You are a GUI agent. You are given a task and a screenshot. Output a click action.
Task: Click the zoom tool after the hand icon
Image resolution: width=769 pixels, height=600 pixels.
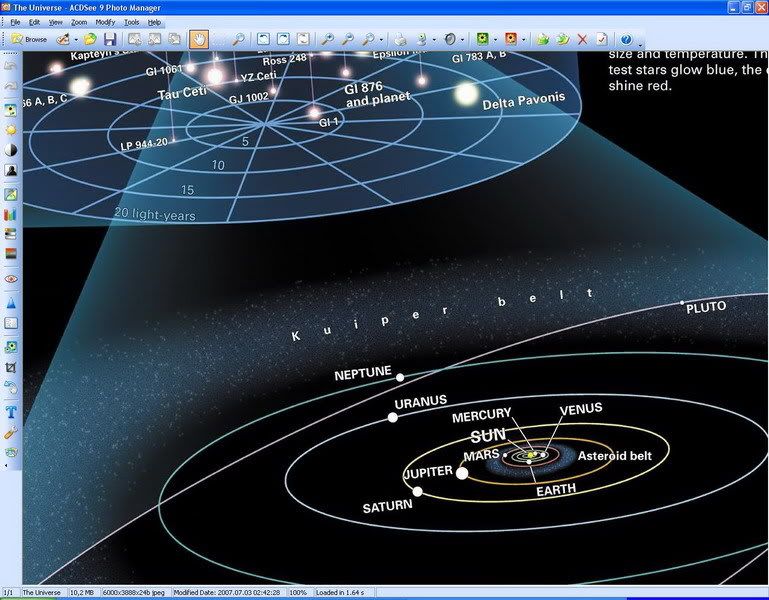pos(238,39)
